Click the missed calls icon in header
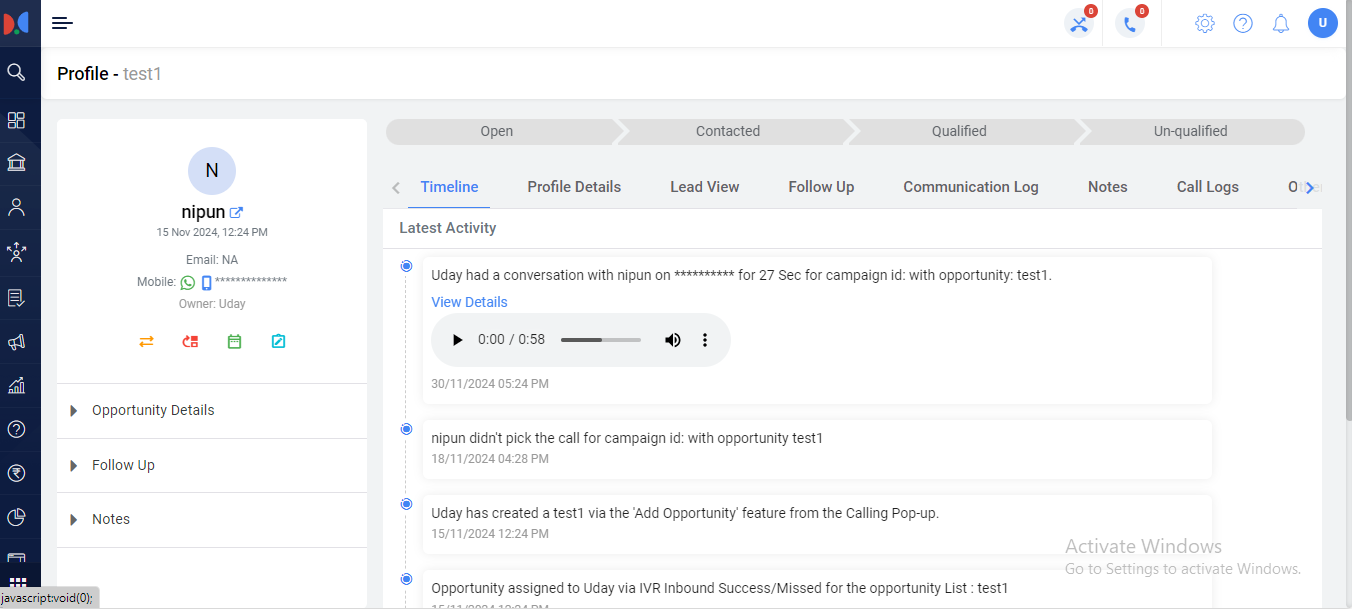The width and height of the screenshot is (1352, 609). click(x=1079, y=24)
